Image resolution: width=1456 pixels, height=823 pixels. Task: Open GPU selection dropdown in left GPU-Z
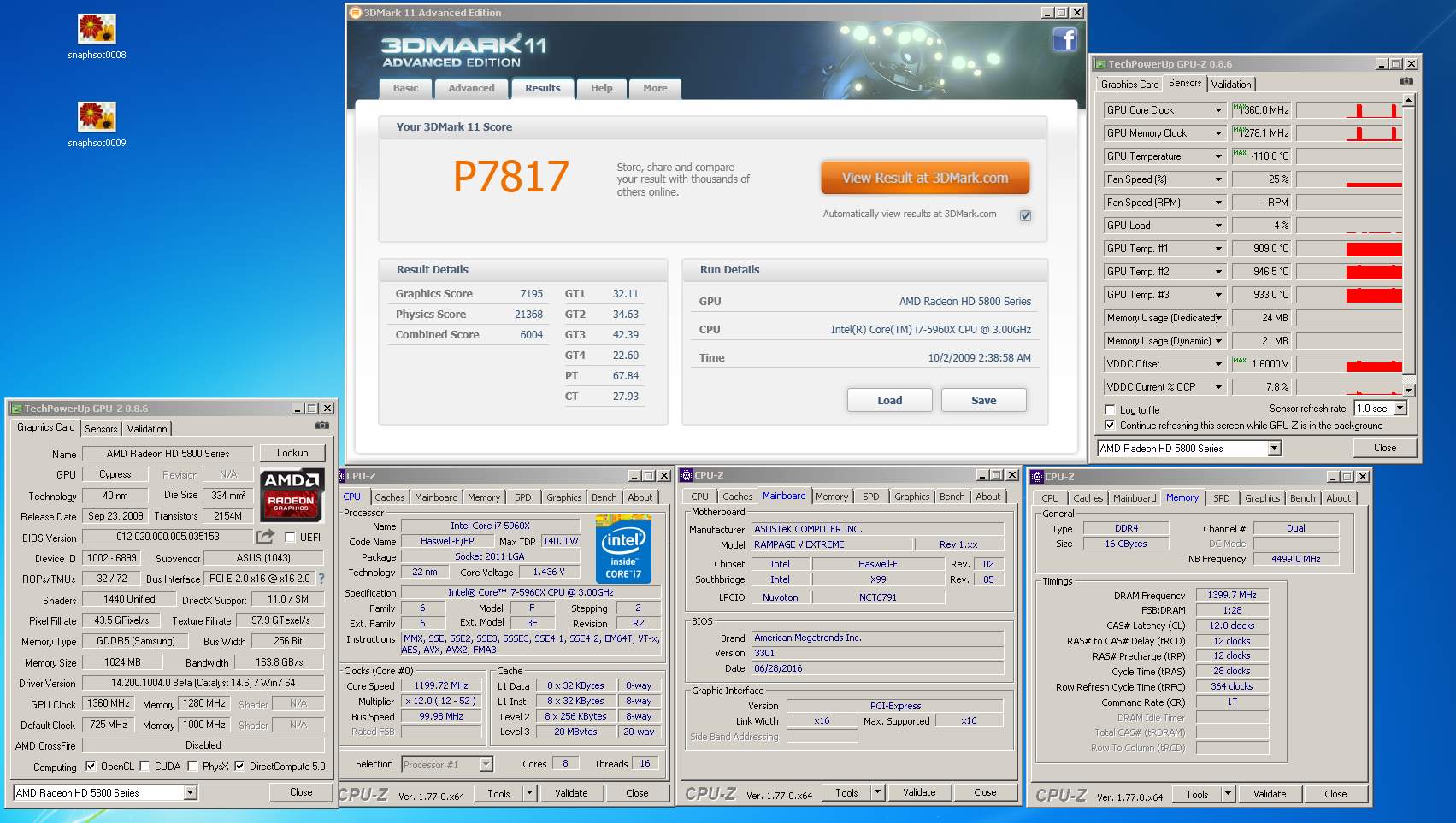[x=191, y=793]
